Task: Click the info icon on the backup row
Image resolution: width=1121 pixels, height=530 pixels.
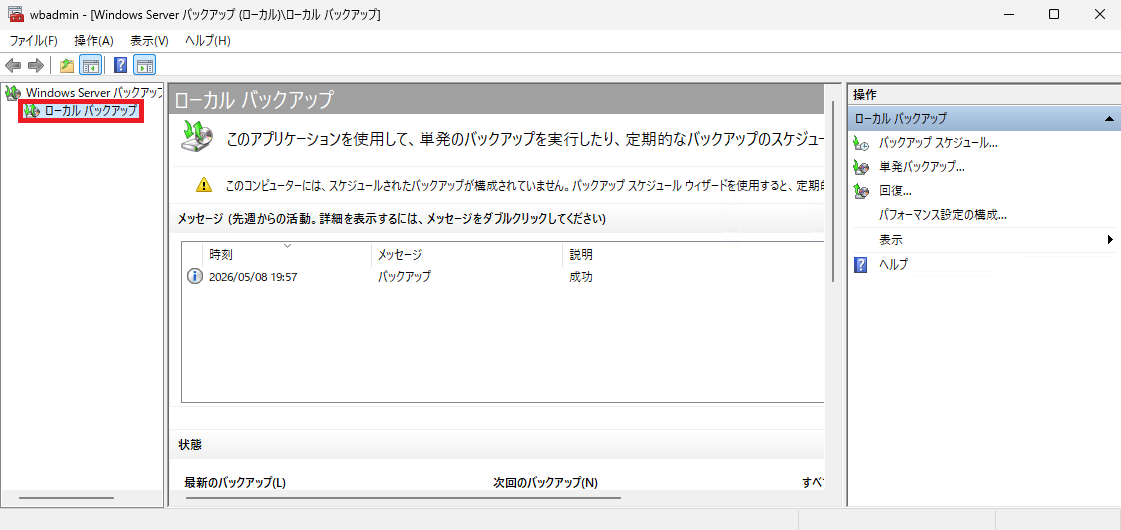Action: (194, 277)
